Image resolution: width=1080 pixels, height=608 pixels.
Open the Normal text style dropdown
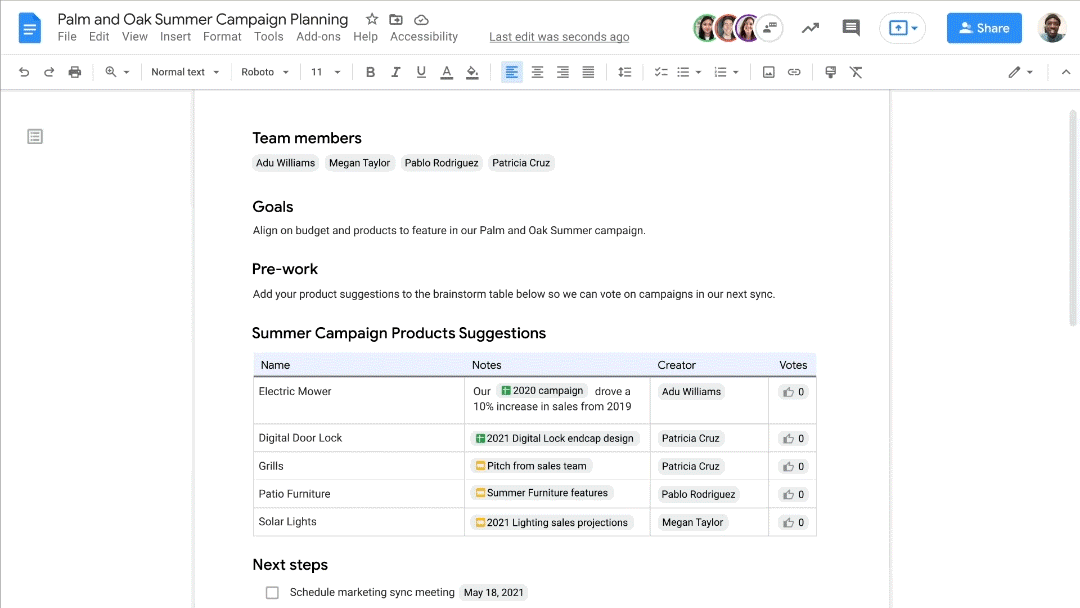185,72
